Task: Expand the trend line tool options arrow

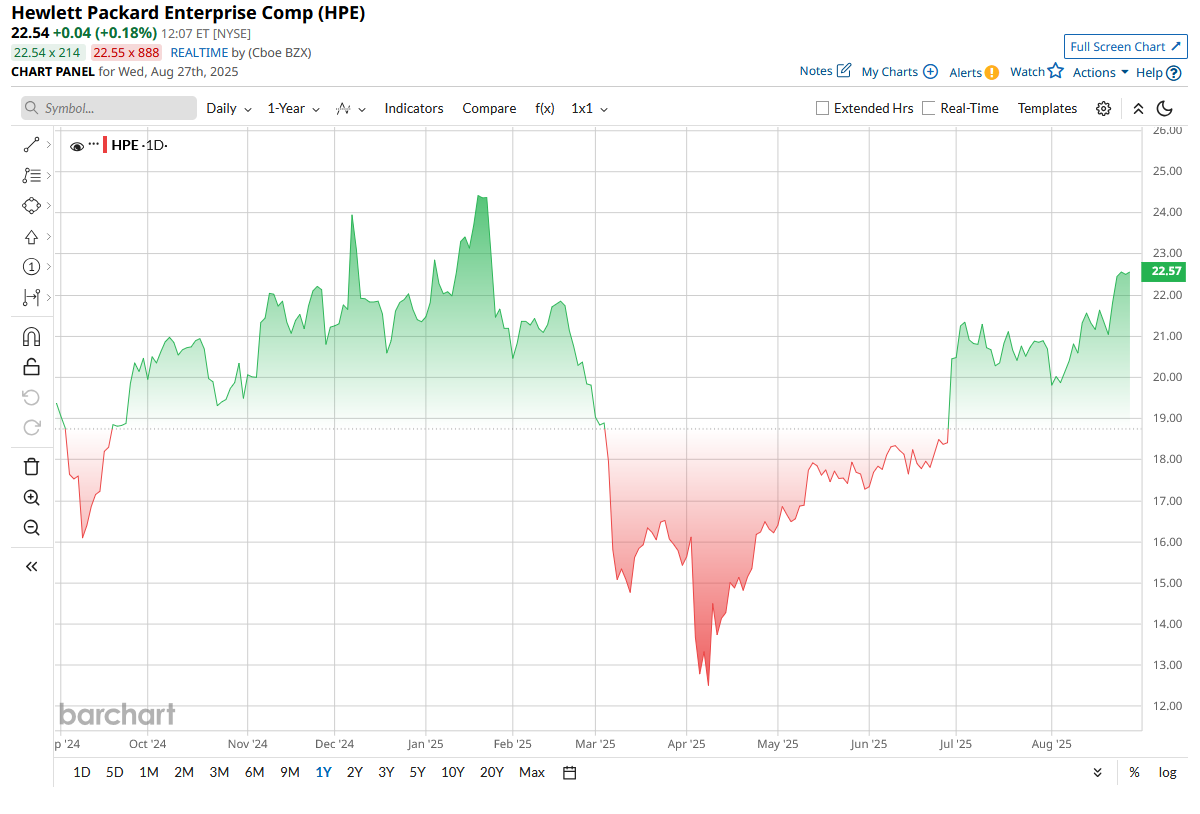Action: tap(48, 145)
